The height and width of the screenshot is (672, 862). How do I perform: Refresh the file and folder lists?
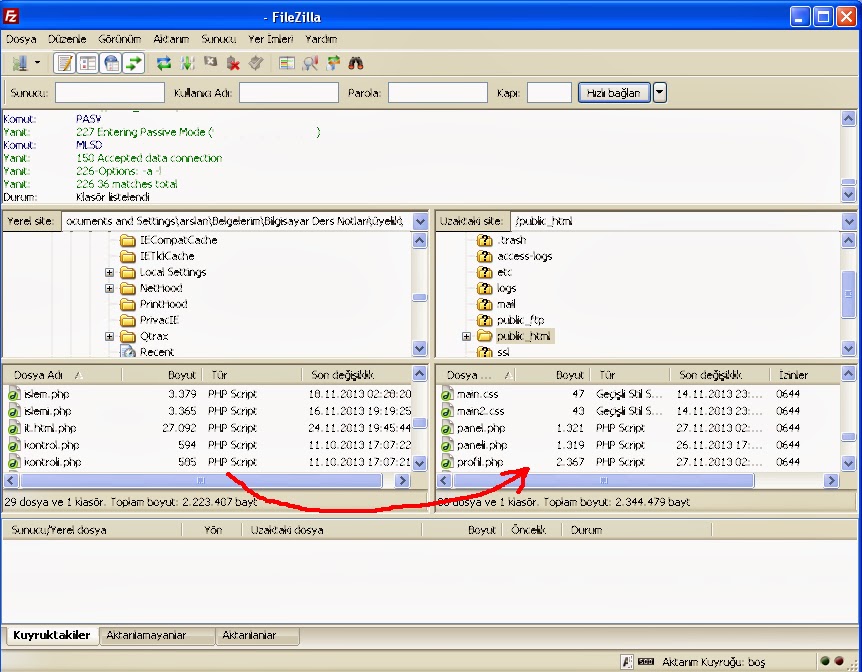[164, 63]
